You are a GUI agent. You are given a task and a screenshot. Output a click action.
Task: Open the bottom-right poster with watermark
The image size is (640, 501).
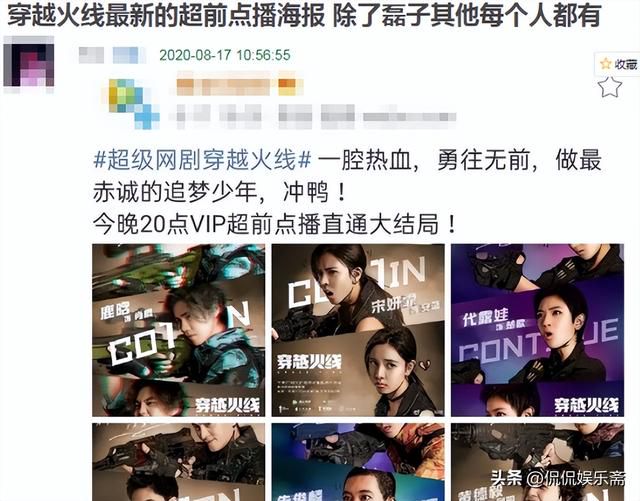(x=537, y=462)
